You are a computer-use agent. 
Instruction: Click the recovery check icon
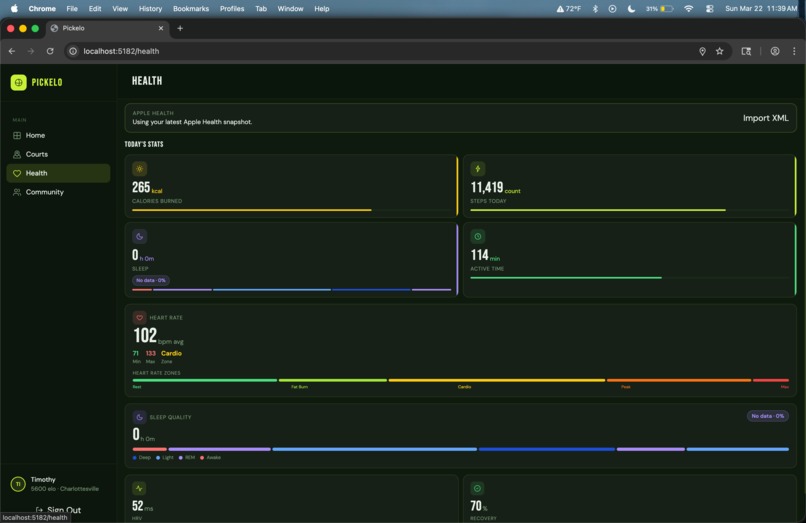coord(478,489)
